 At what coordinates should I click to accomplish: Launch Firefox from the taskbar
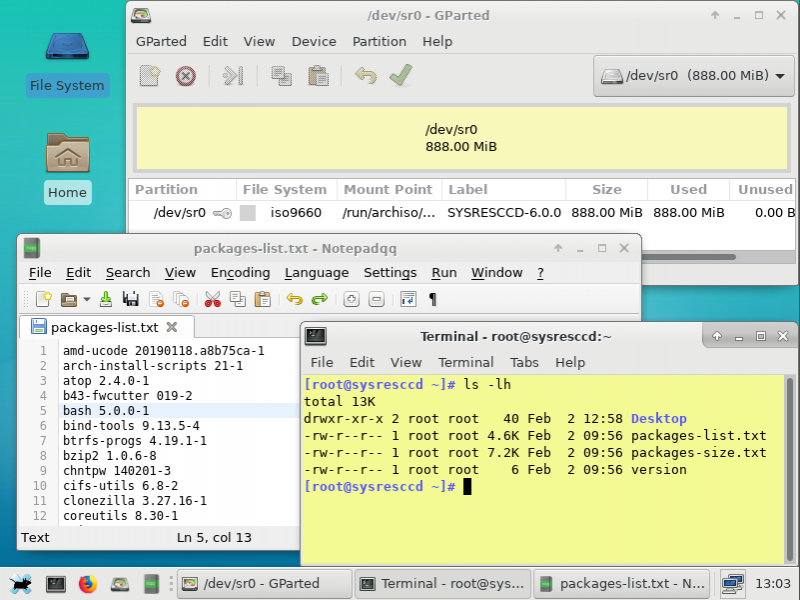[89, 583]
